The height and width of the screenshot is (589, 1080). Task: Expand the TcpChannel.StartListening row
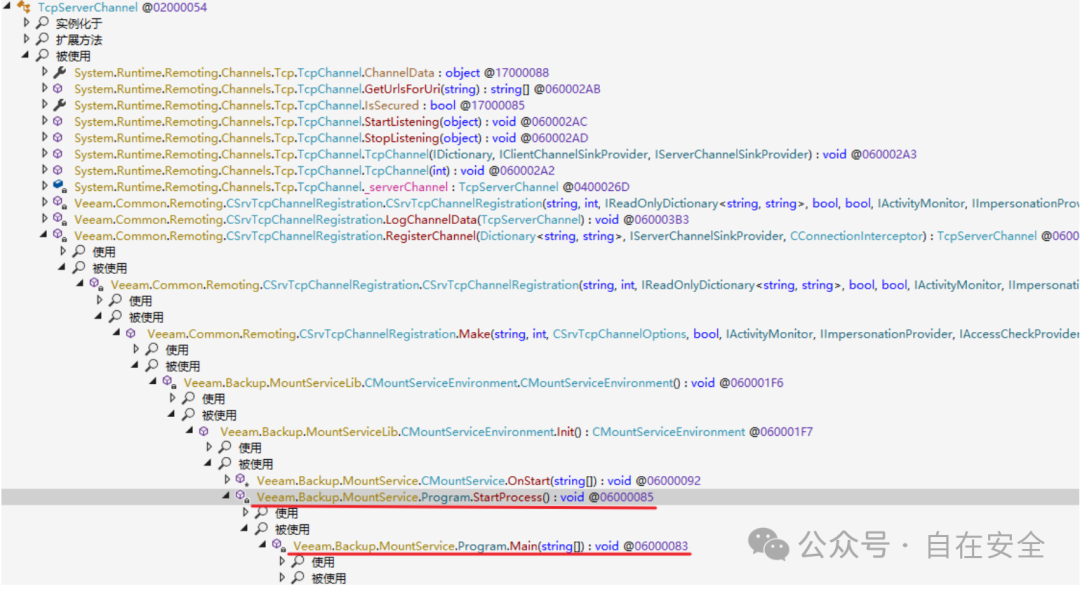(45, 121)
